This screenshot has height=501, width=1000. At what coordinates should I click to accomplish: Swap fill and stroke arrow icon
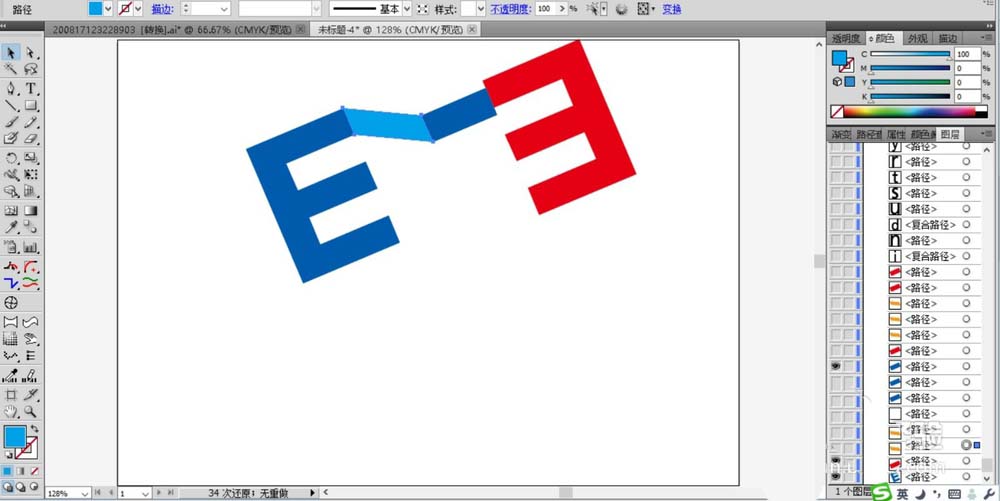tap(34, 429)
